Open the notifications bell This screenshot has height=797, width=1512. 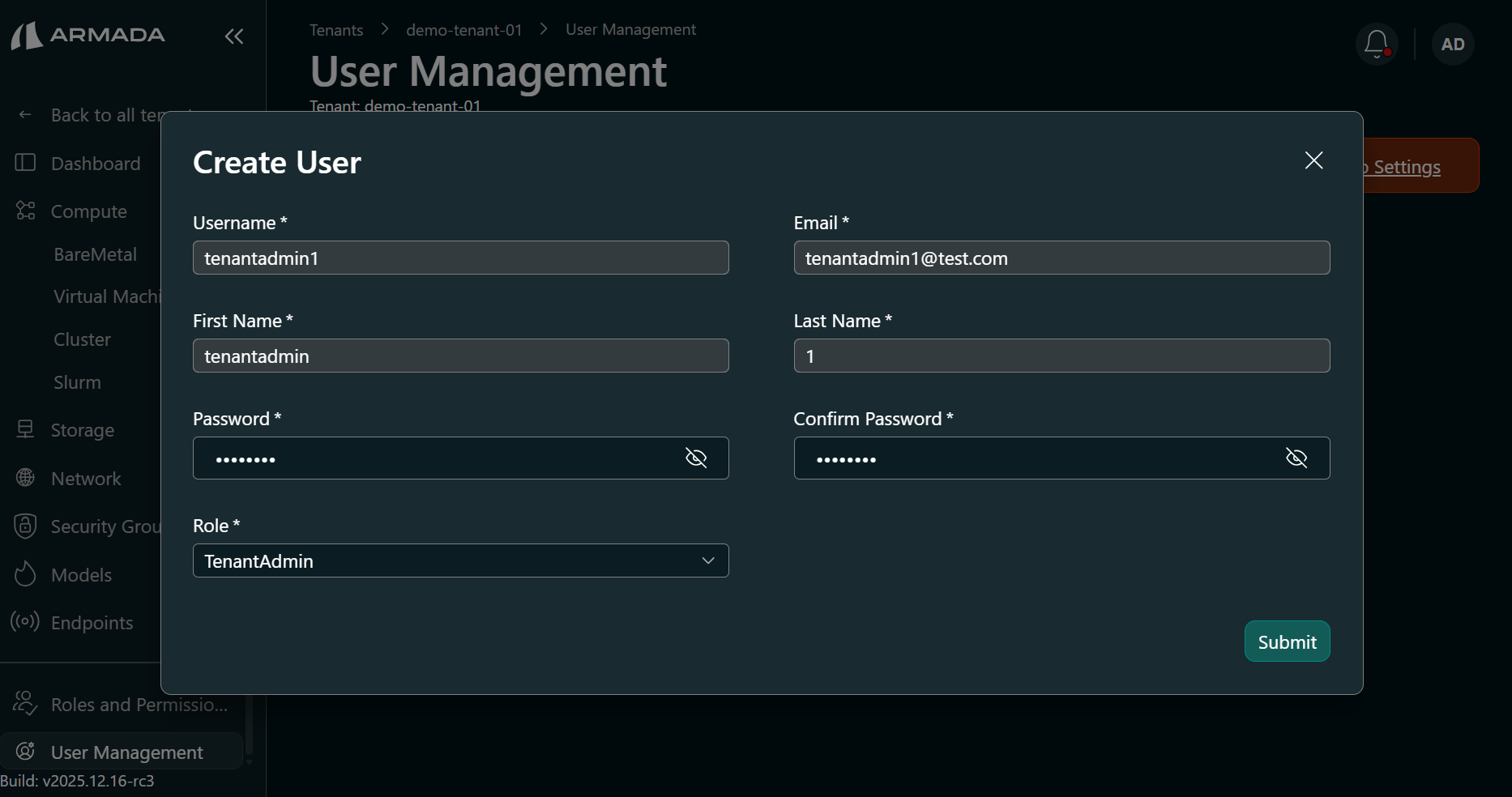click(x=1375, y=44)
